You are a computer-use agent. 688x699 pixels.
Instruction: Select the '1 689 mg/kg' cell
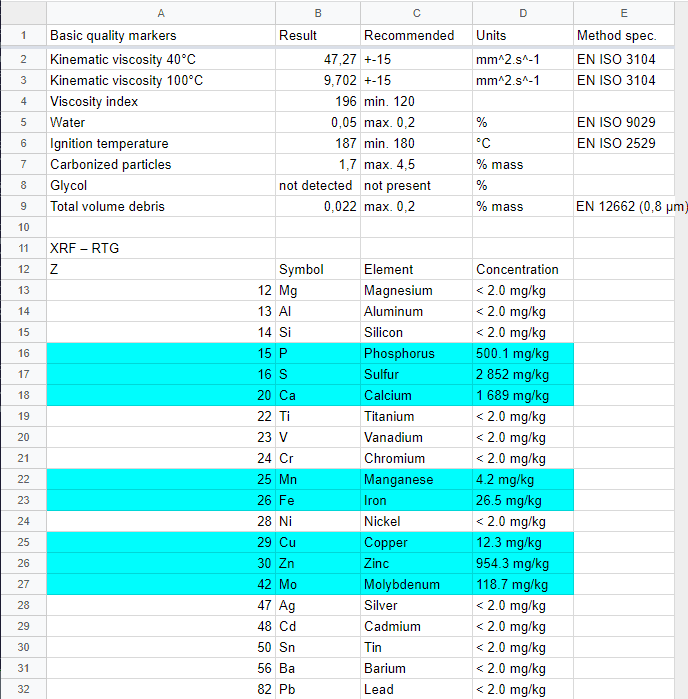pyautogui.click(x=523, y=395)
